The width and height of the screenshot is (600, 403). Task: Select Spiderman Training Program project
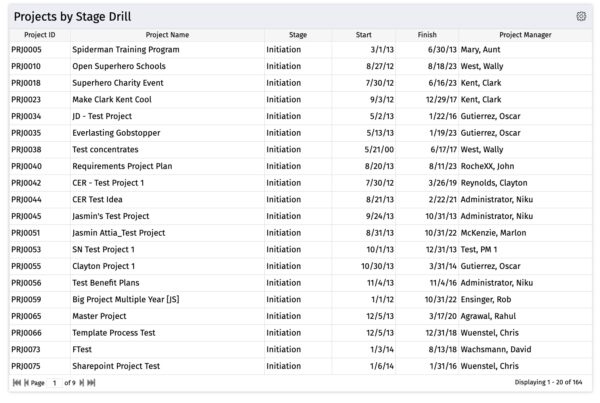point(126,50)
